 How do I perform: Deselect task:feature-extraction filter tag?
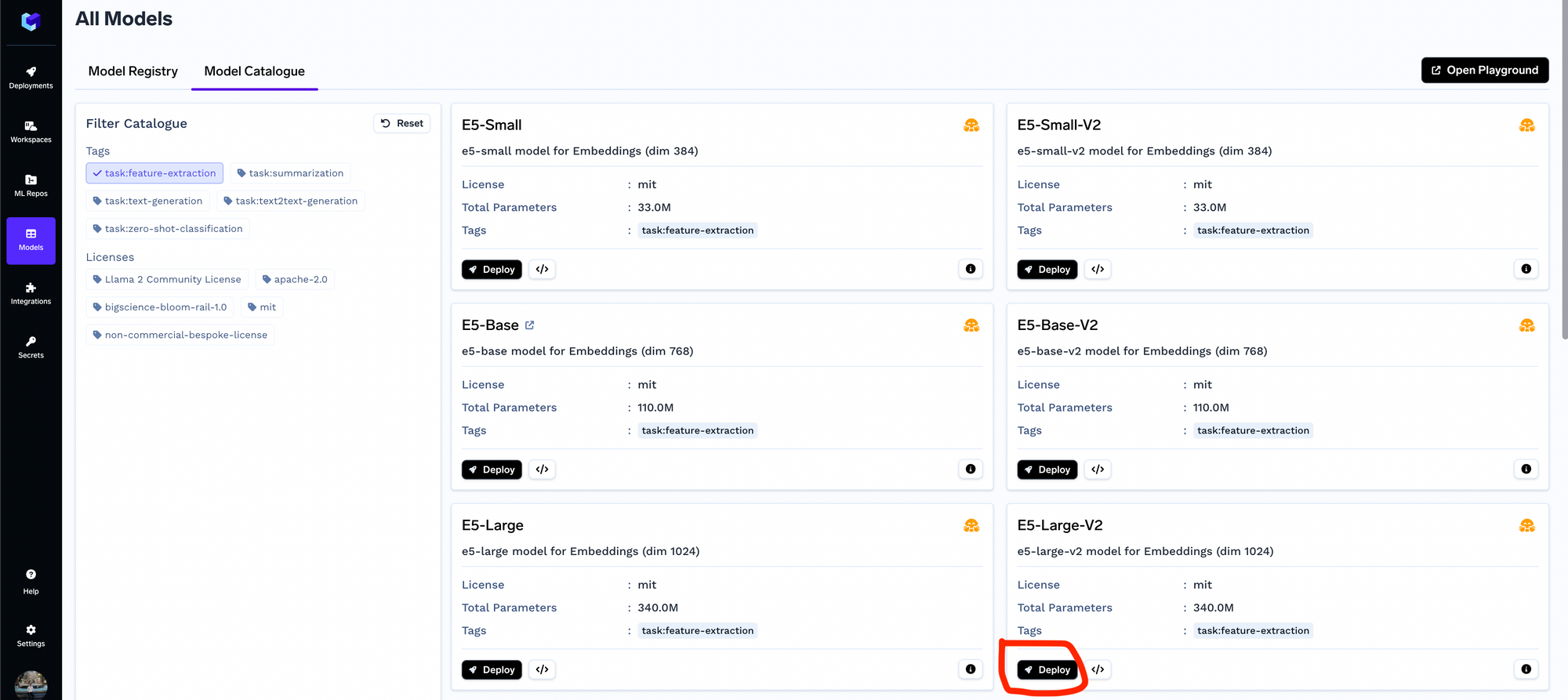154,173
